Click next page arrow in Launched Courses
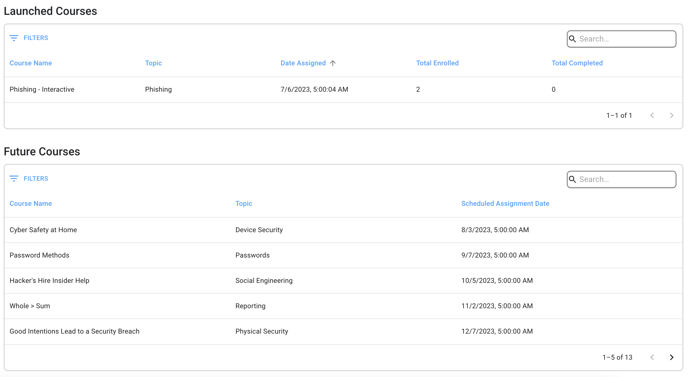Viewport: 688px width, 377px height. pos(671,115)
